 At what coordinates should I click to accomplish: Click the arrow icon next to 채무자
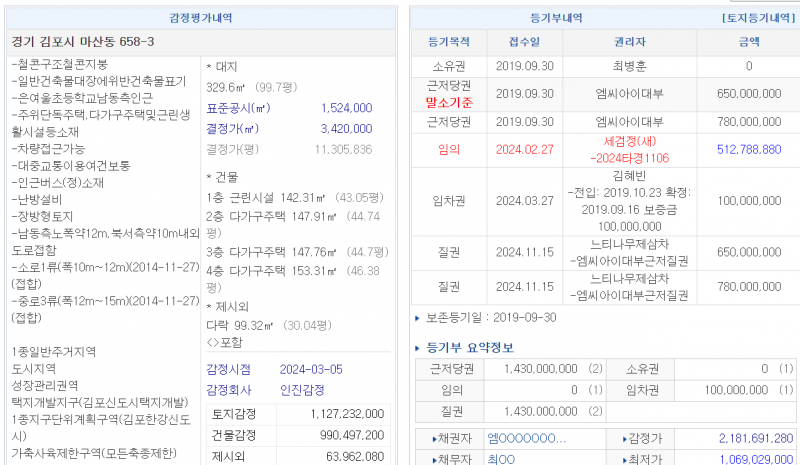tap(434, 458)
